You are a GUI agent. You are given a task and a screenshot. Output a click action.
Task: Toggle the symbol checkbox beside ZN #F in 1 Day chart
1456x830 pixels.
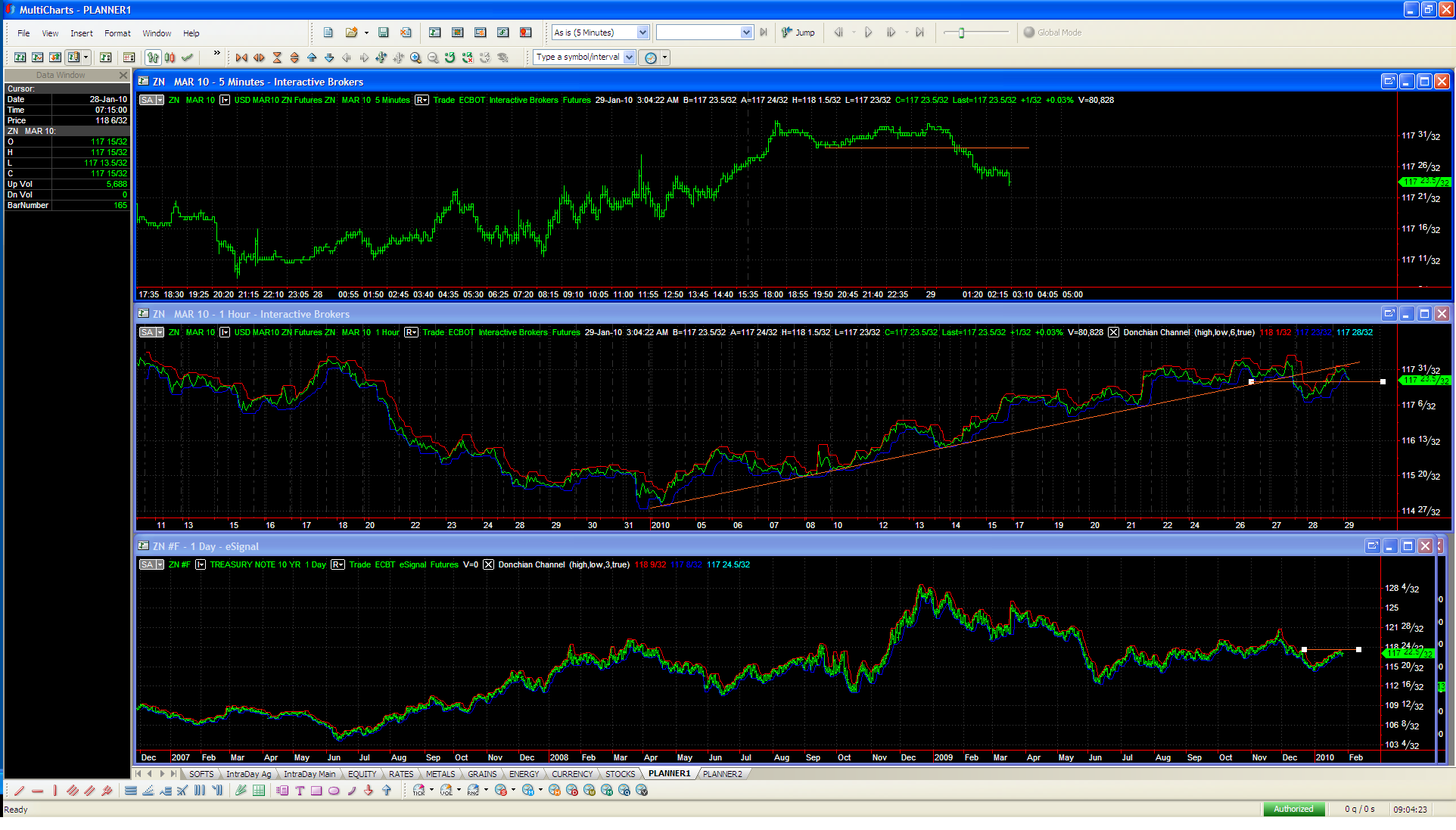pos(201,564)
